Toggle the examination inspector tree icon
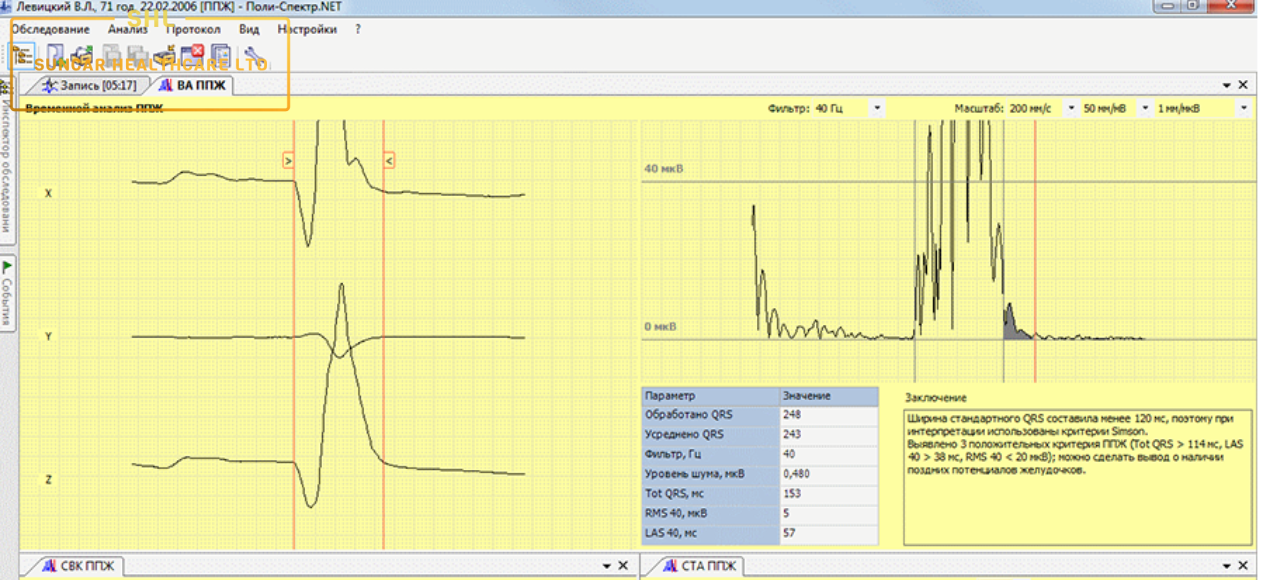 tap(22, 55)
